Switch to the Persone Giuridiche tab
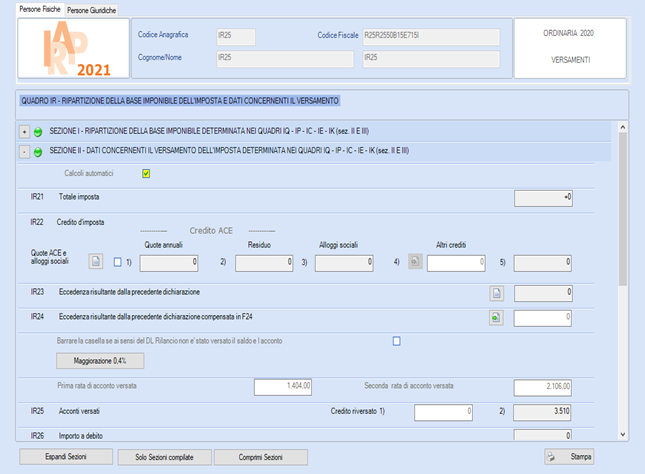This screenshot has height=474, width=645. pyautogui.click(x=91, y=10)
